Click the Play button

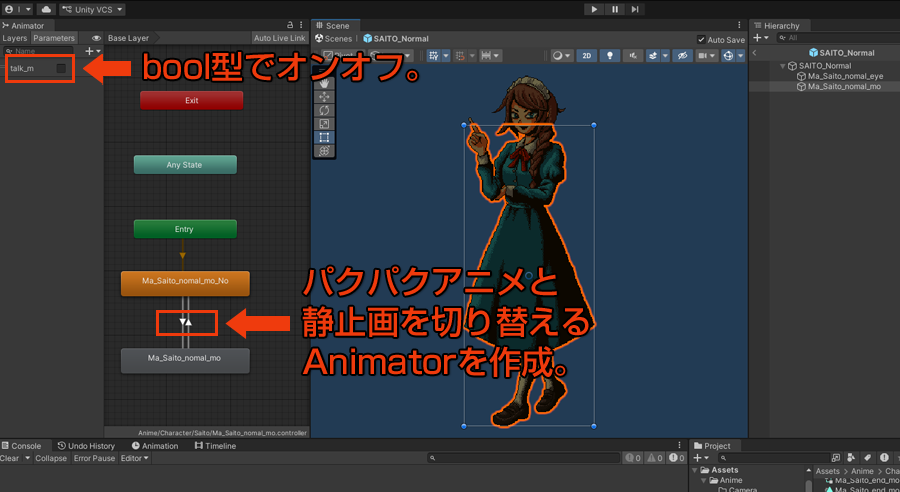[x=594, y=9]
